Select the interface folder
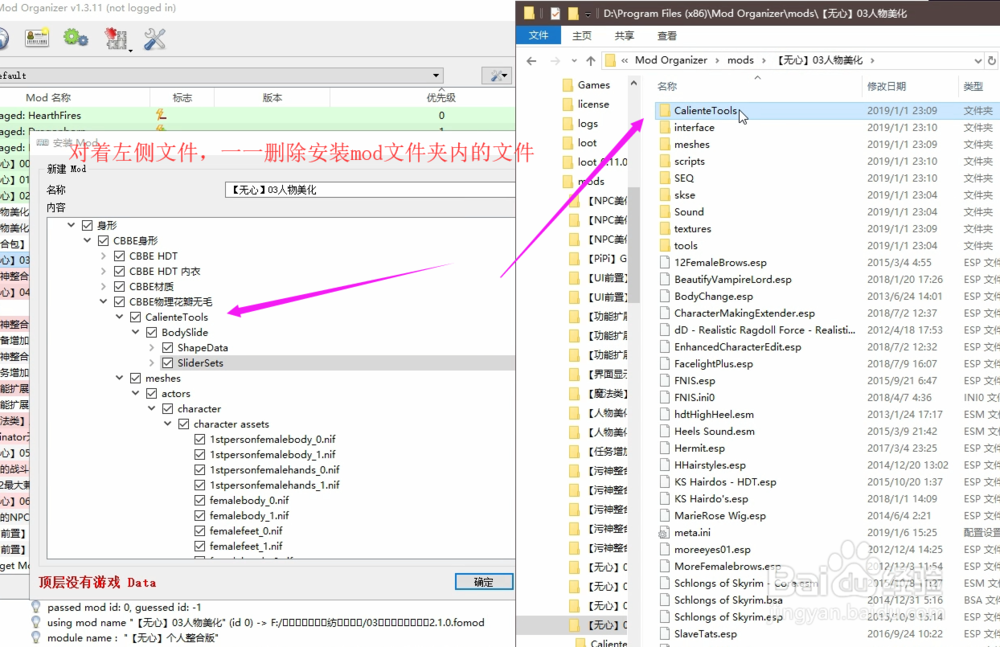 [694, 128]
